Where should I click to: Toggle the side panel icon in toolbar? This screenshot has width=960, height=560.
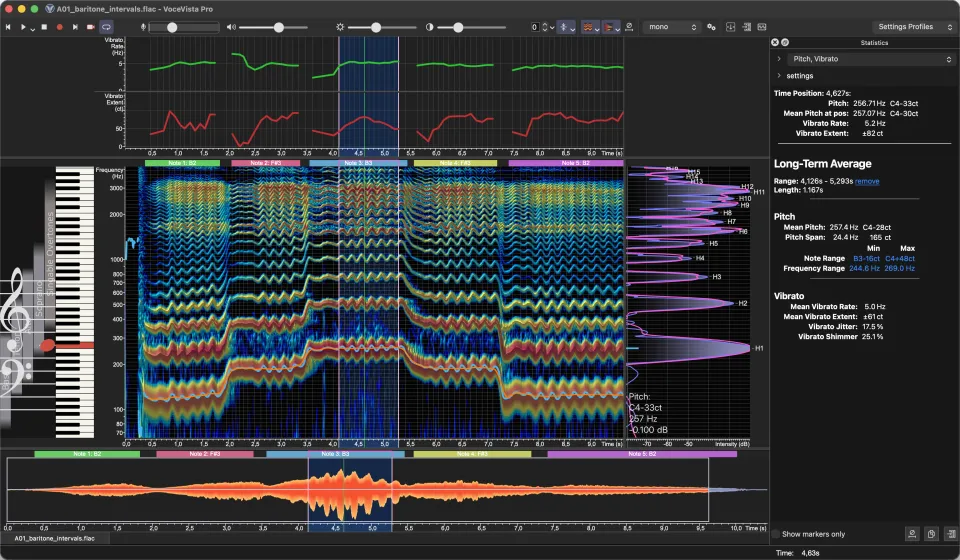click(x=746, y=27)
